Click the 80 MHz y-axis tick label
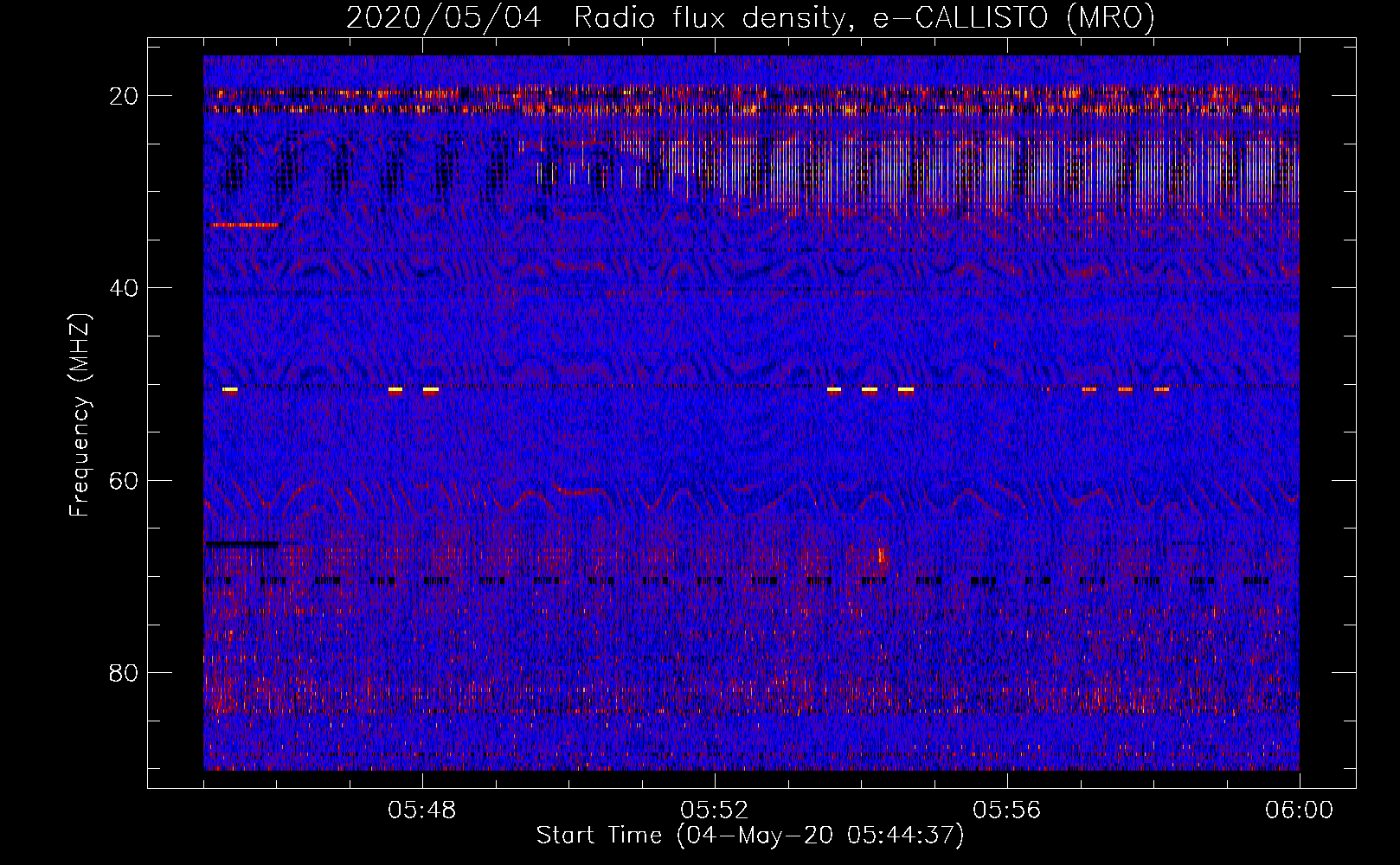The width and height of the screenshot is (1400, 865). point(125,672)
